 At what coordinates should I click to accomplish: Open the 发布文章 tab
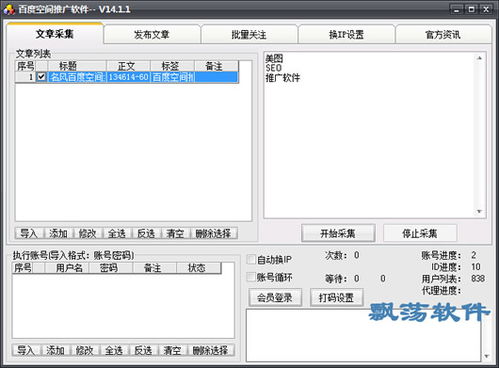click(152, 34)
